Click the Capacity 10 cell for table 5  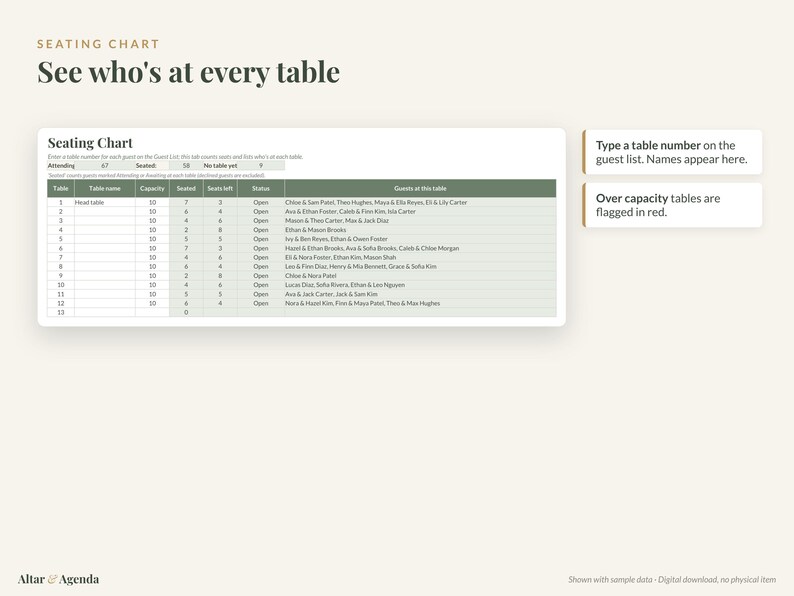(152, 239)
